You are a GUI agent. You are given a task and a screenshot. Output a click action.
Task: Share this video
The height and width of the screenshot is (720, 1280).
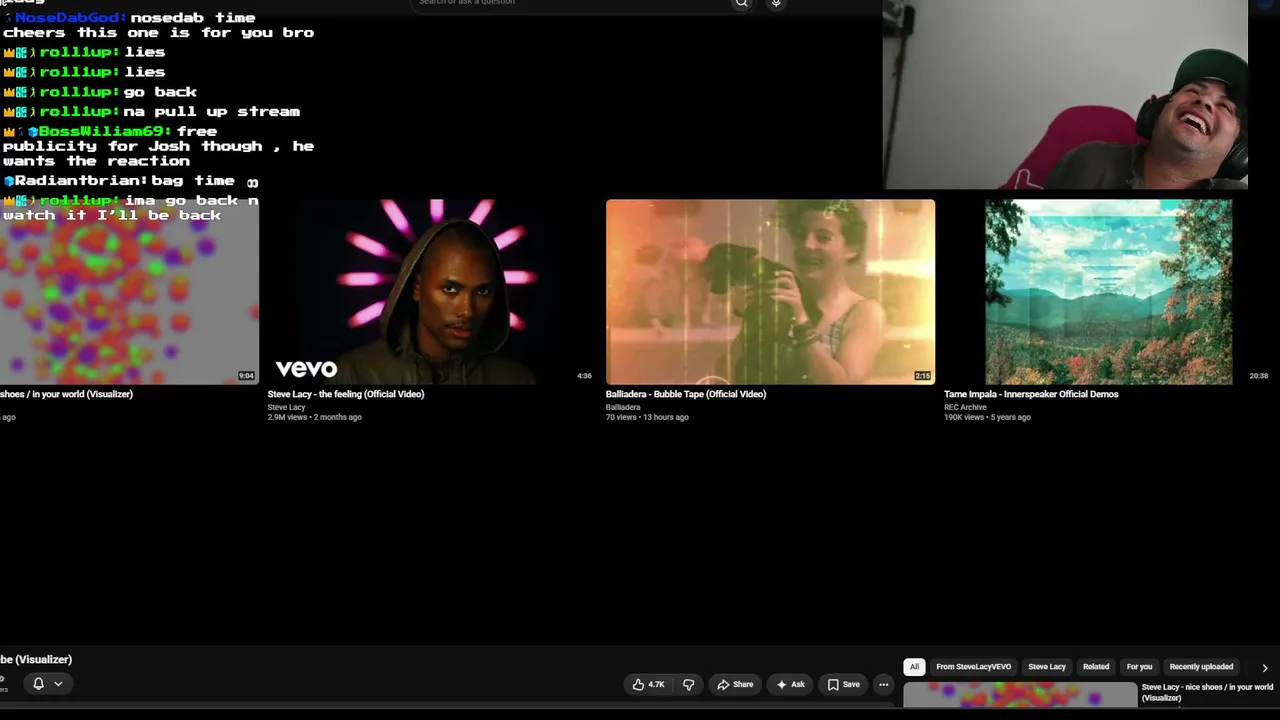coord(735,684)
